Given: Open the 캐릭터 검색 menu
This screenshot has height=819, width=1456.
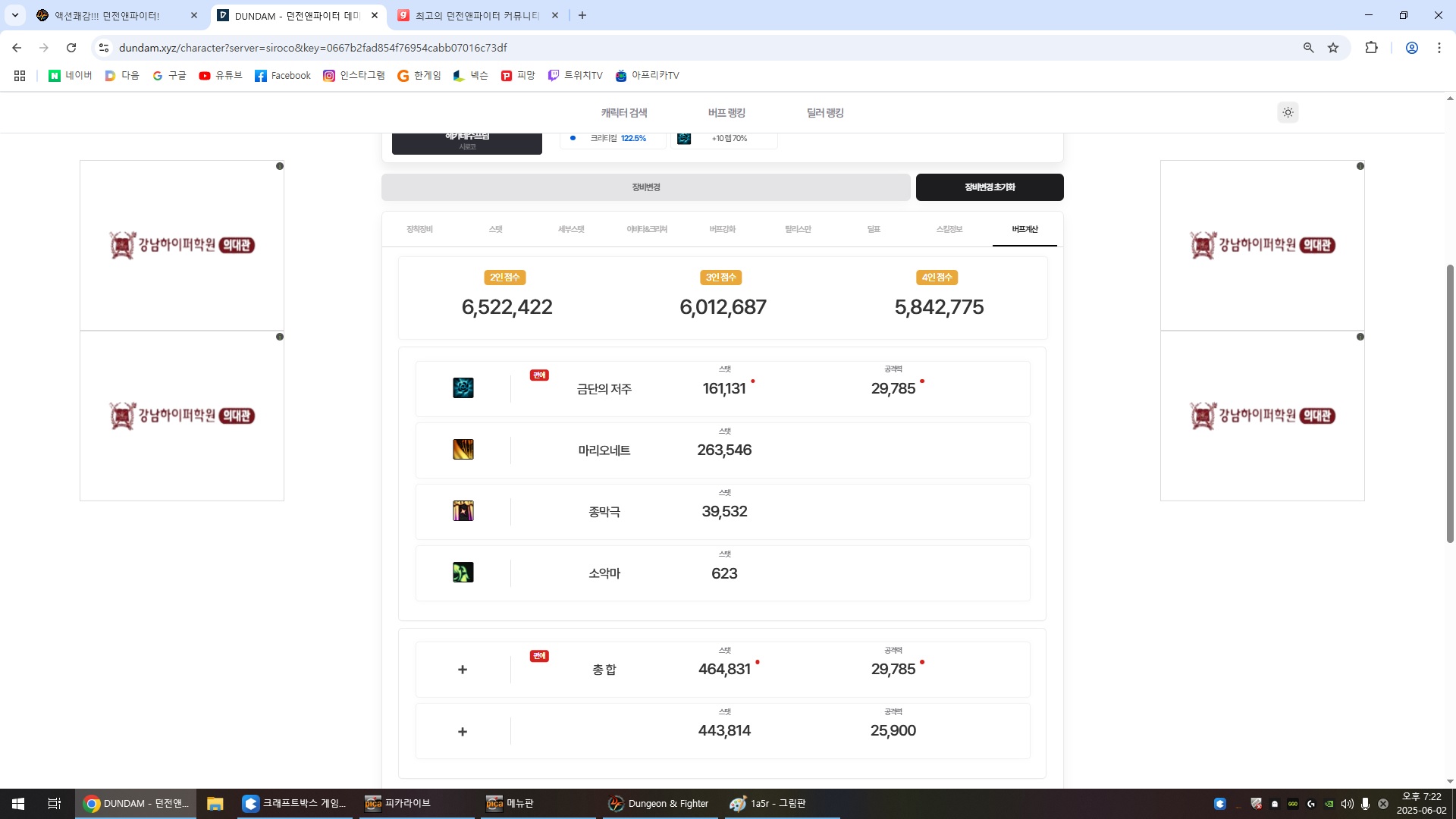Looking at the screenshot, I should [624, 113].
